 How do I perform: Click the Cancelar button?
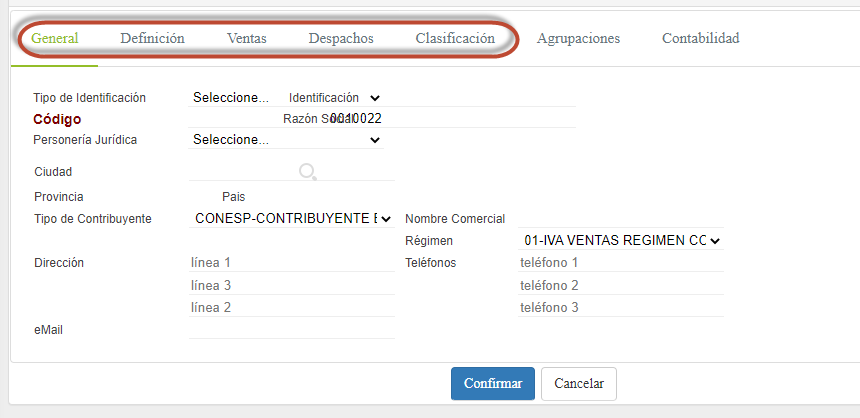(579, 384)
